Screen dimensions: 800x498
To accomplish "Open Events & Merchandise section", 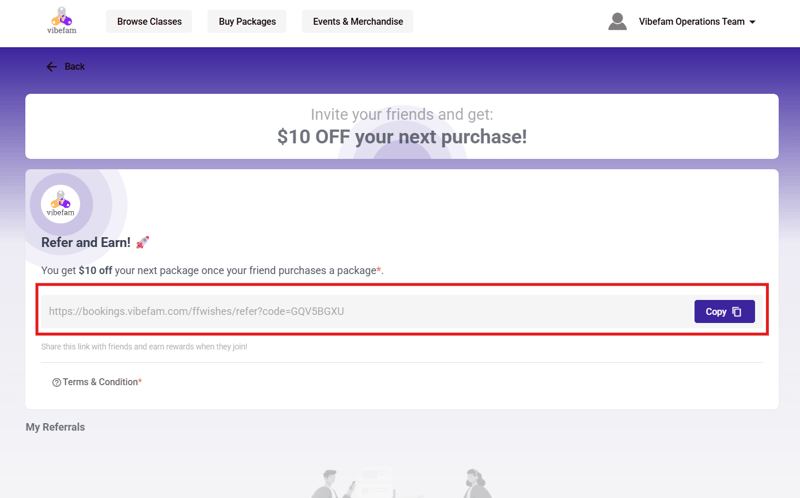I will [x=358, y=21].
